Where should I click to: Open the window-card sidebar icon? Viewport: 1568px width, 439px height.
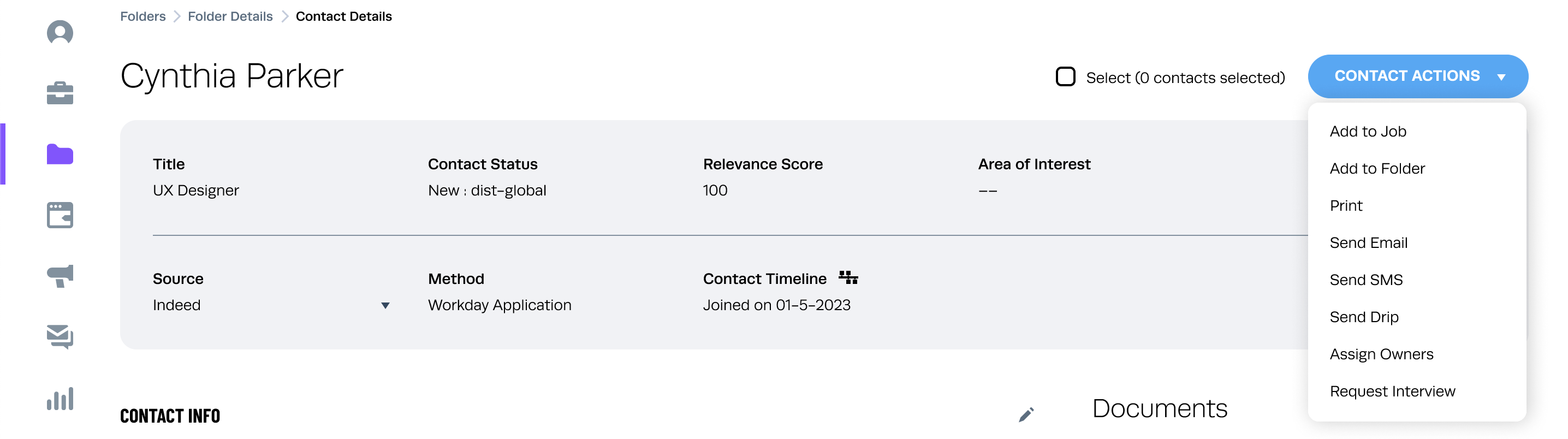pos(60,215)
